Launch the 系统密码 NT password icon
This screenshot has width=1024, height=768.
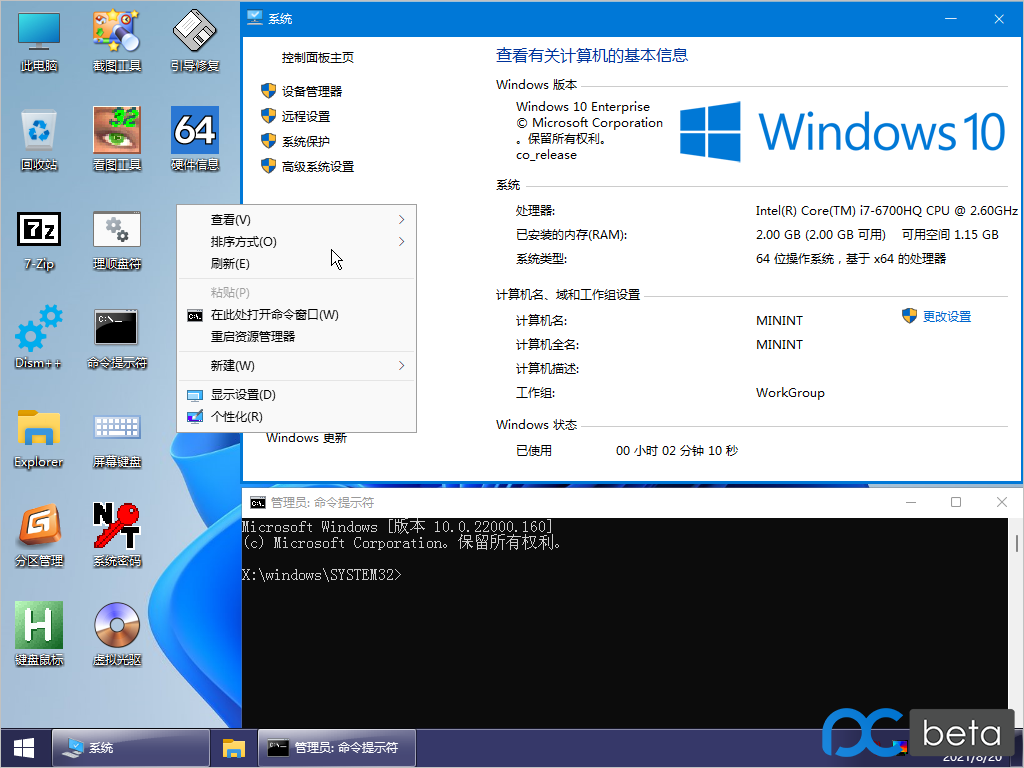[117, 536]
